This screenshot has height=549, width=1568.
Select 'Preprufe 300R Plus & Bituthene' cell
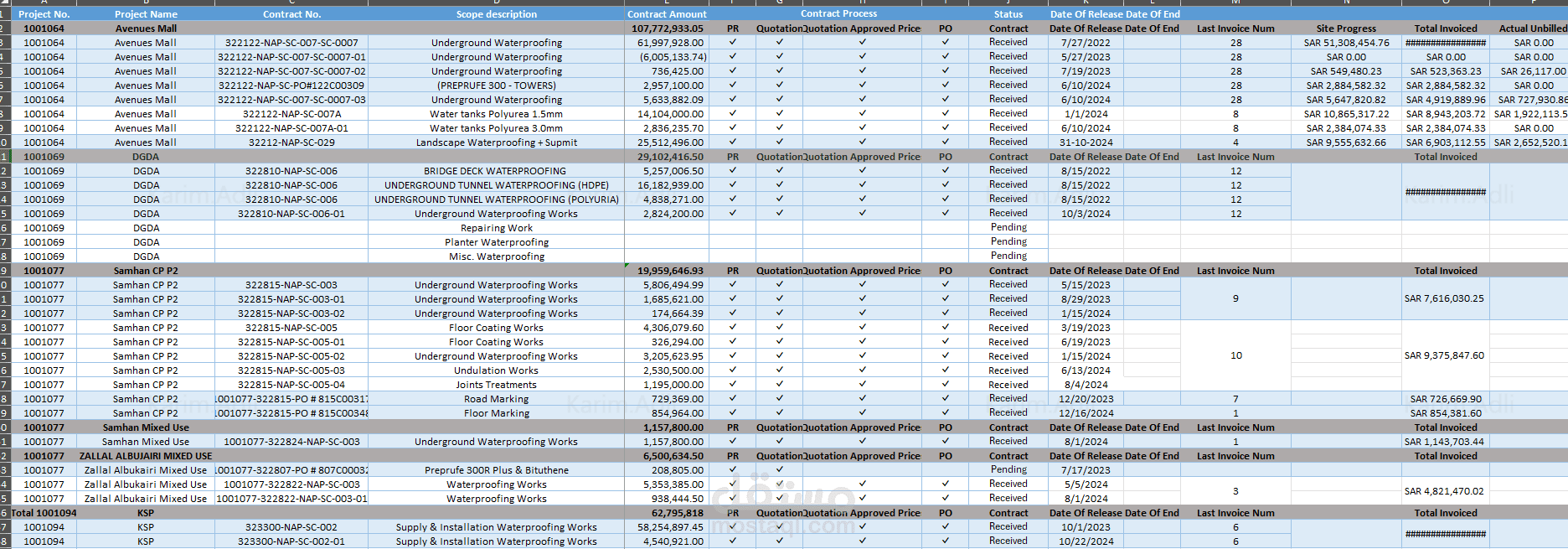click(497, 470)
